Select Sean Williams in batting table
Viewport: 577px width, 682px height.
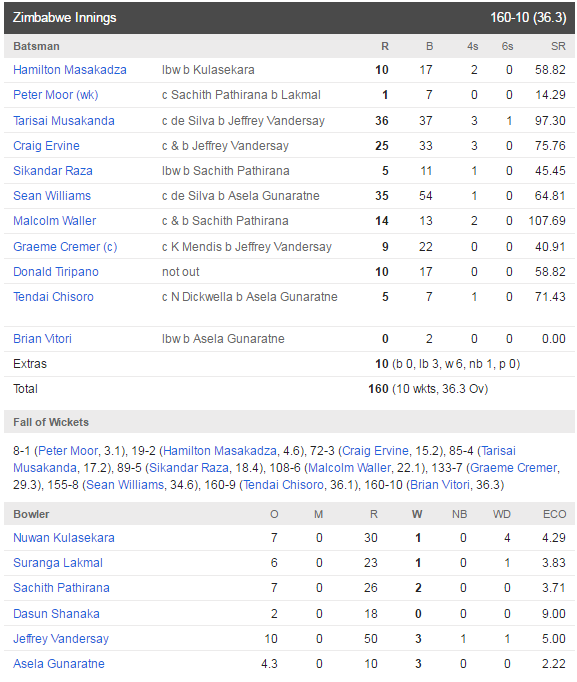[x=52, y=196]
